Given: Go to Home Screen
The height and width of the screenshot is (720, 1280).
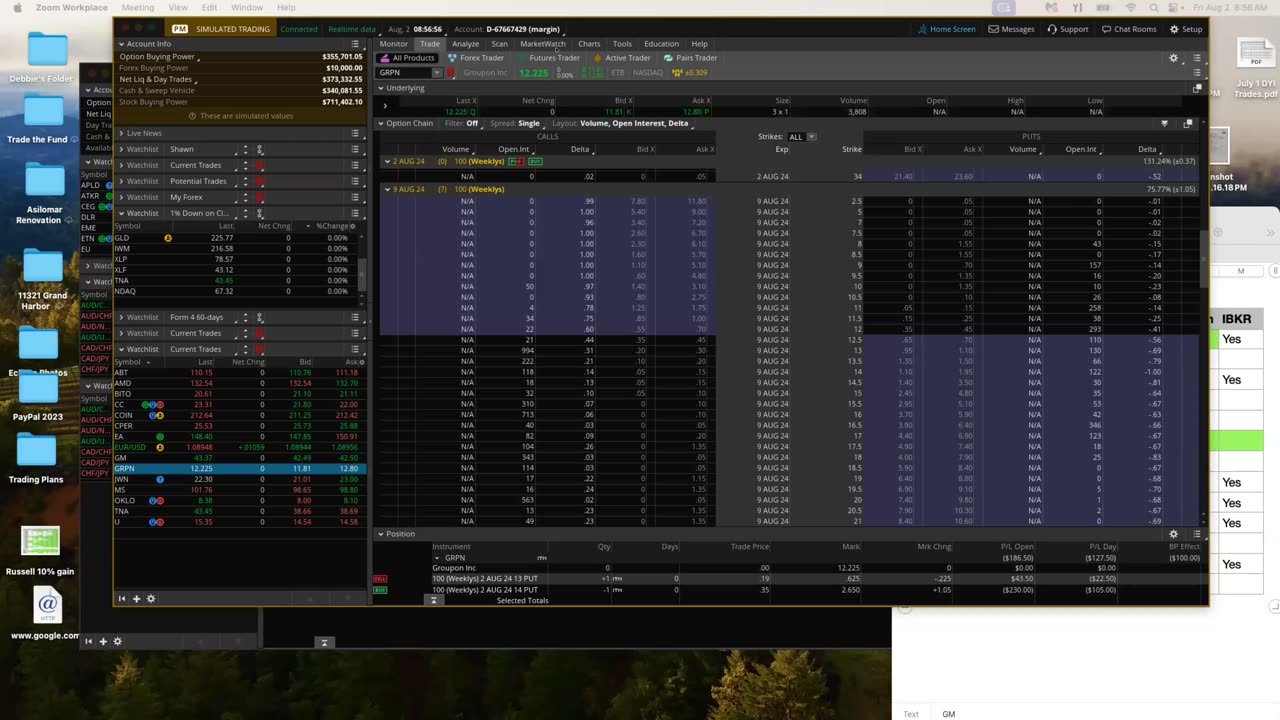Looking at the screenshot, I should [945, 29].
